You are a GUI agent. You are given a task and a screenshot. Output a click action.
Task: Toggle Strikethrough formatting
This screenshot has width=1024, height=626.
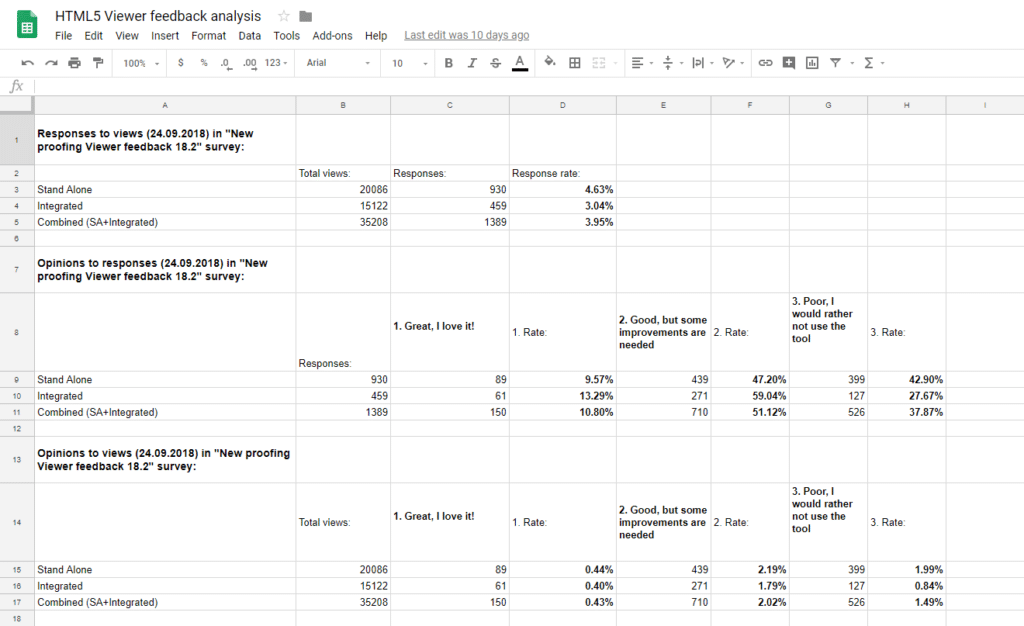point(496,63)
